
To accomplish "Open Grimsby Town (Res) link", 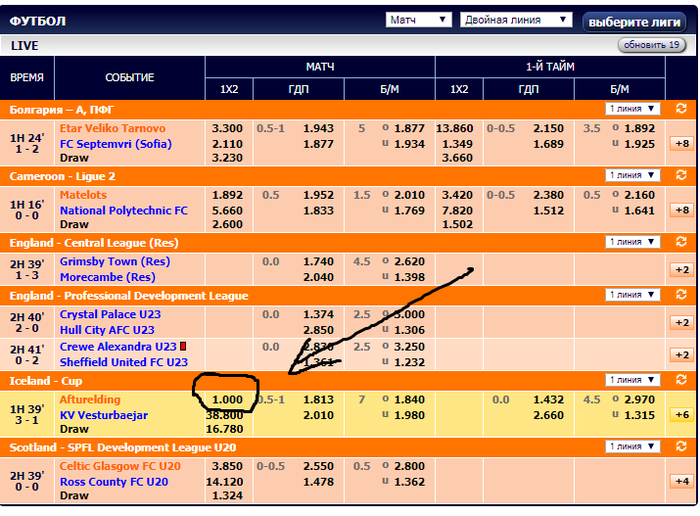I will [115, 262].
